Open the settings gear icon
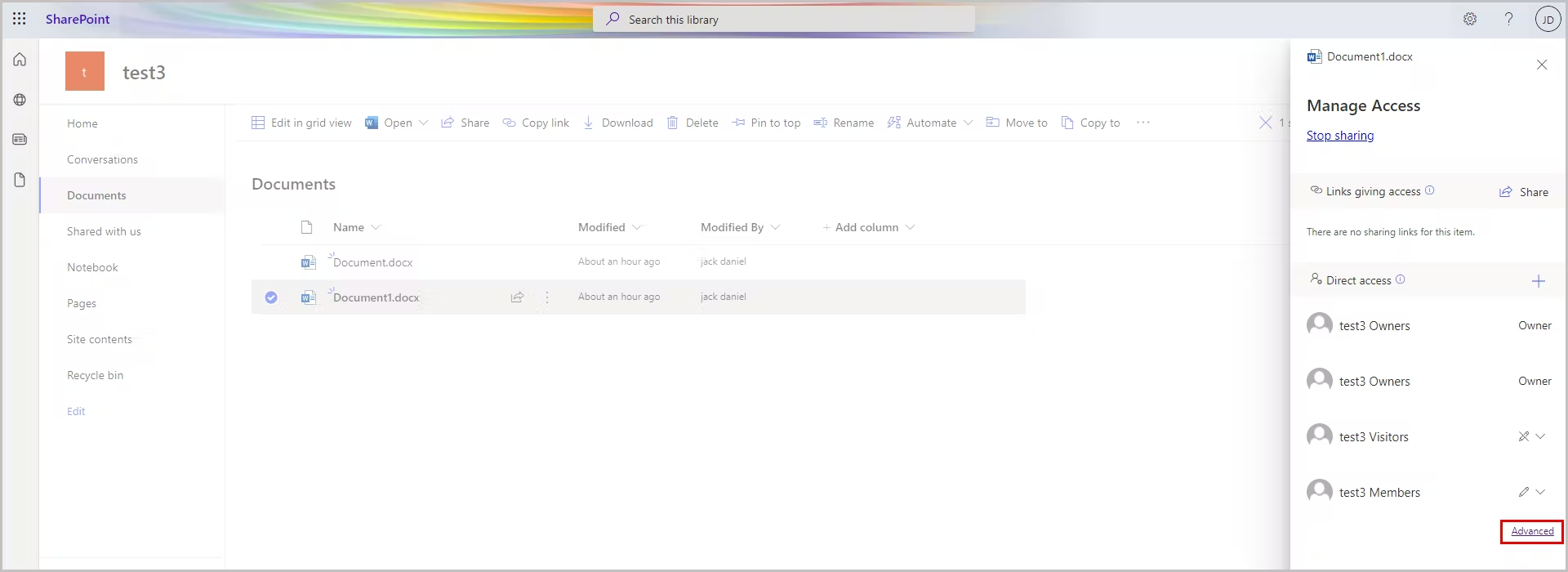 [x=1470, y=19]
